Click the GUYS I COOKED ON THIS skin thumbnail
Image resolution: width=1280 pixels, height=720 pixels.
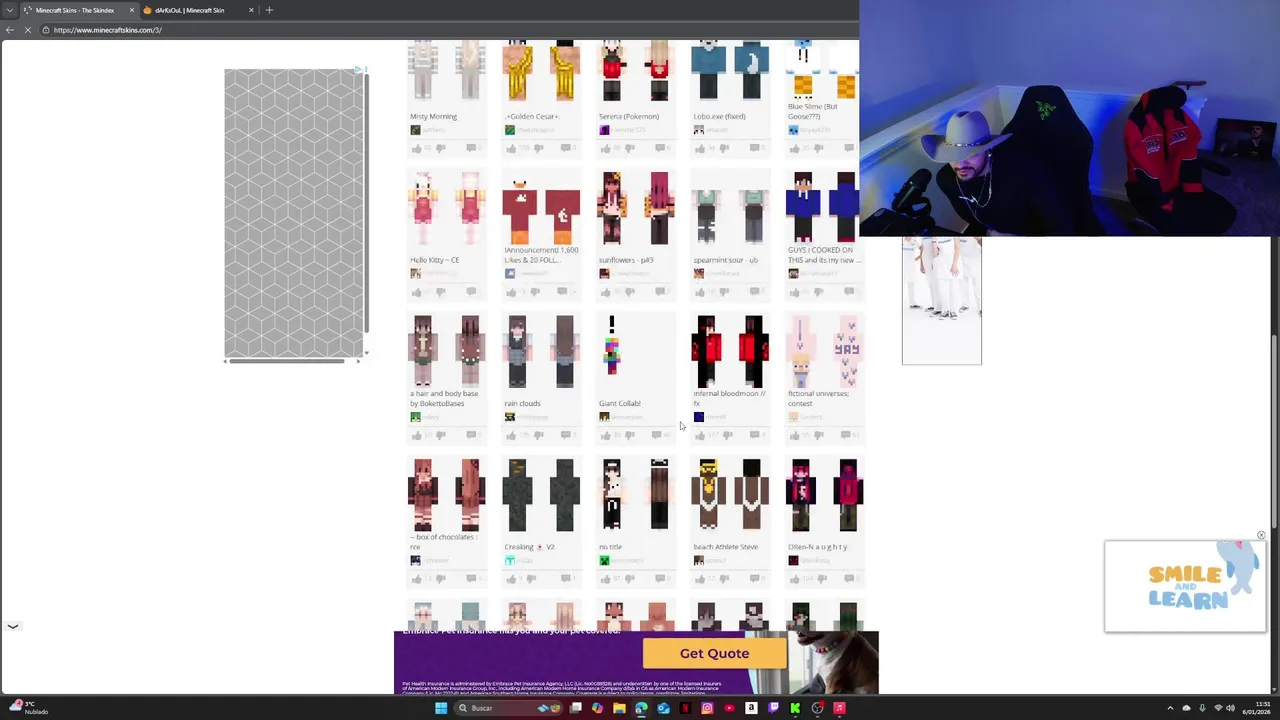(x=824, y=208)
